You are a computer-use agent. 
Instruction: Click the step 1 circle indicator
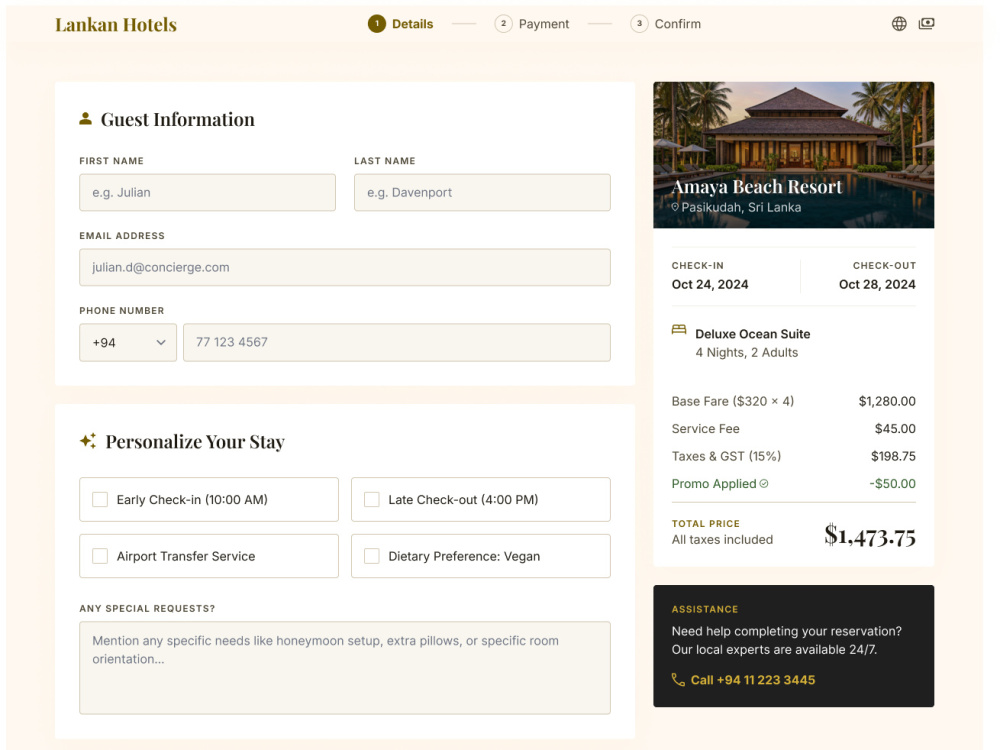click(377, 24)
